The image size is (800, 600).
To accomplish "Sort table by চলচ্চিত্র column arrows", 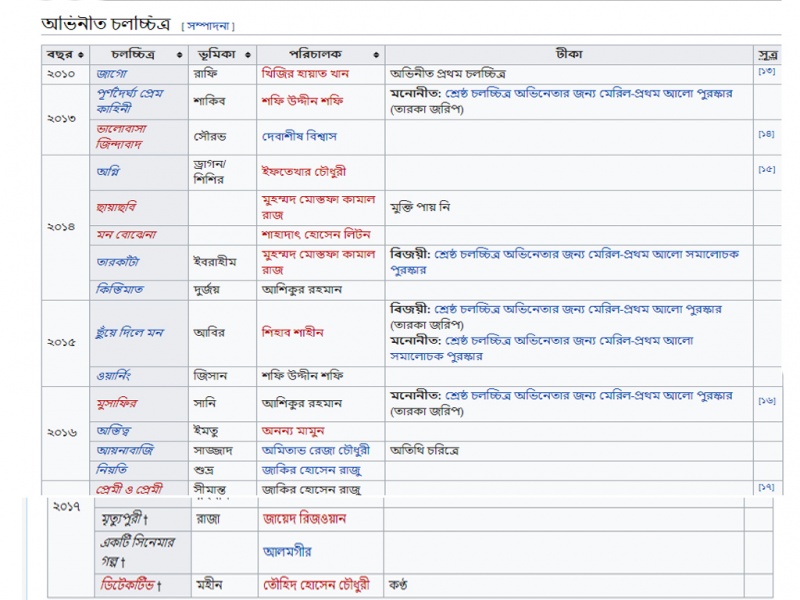I will (180, 55).
